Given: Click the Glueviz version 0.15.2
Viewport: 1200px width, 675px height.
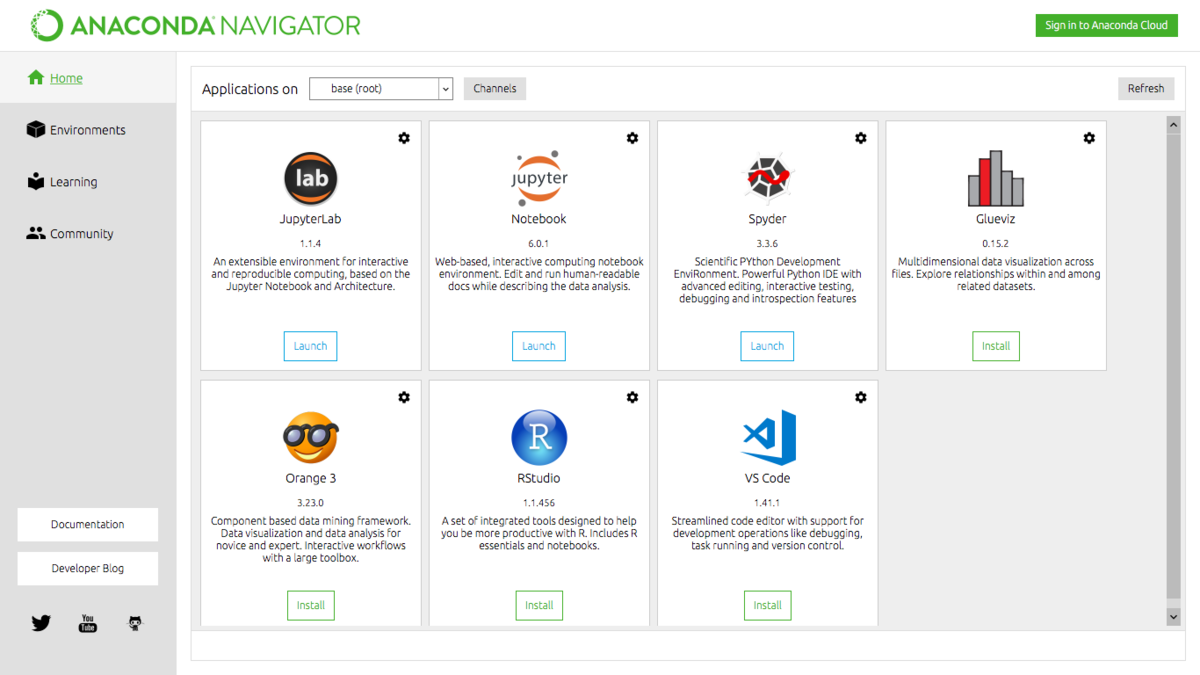Looking at the screenshot, I should [x=996, y=243].
